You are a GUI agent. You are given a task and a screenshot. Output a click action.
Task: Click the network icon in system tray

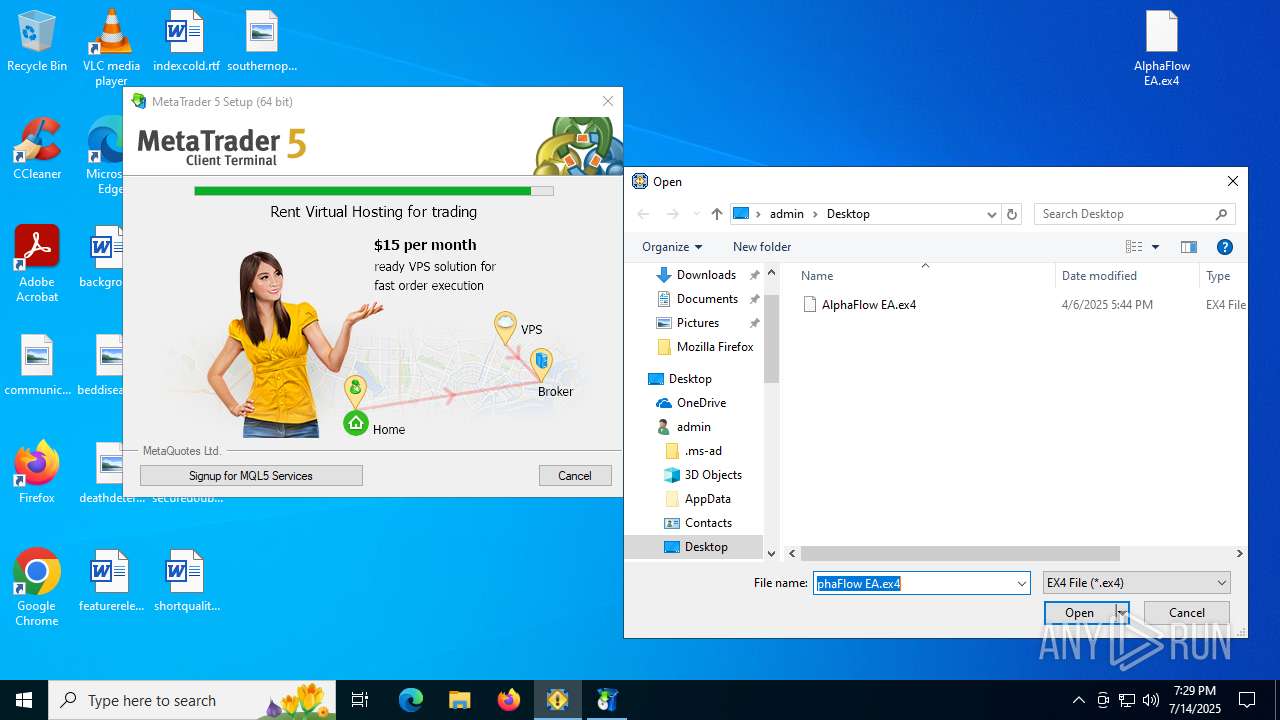pyautogui.click(x=1127, y=700)
